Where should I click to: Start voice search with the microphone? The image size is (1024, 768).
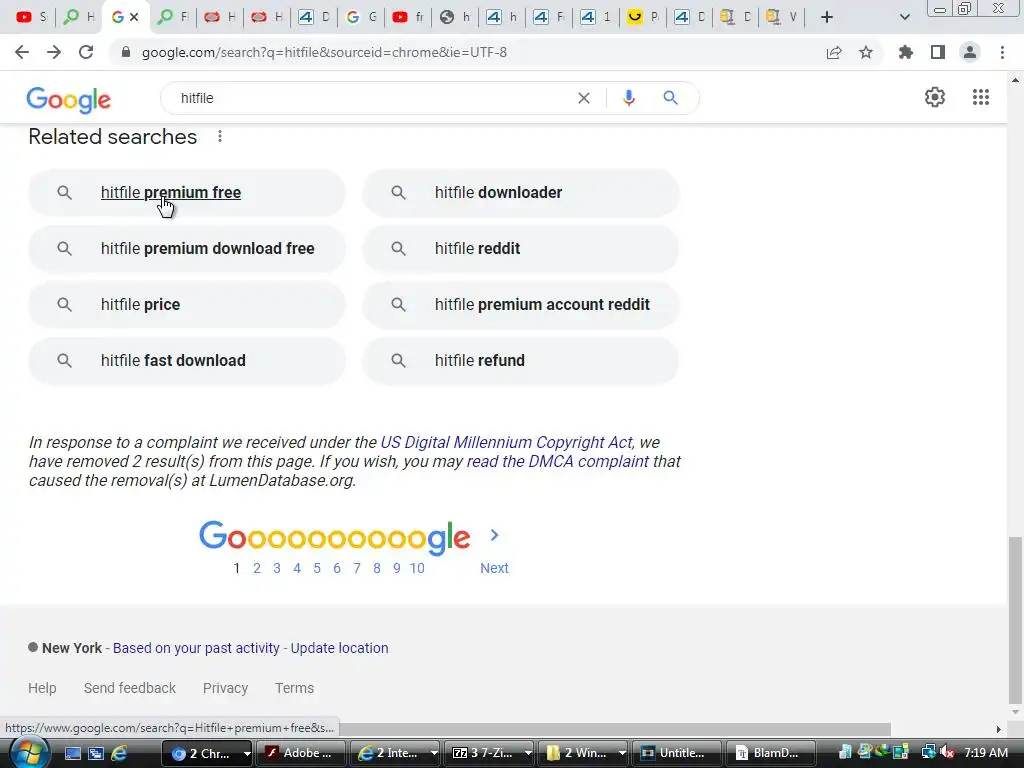628,98
